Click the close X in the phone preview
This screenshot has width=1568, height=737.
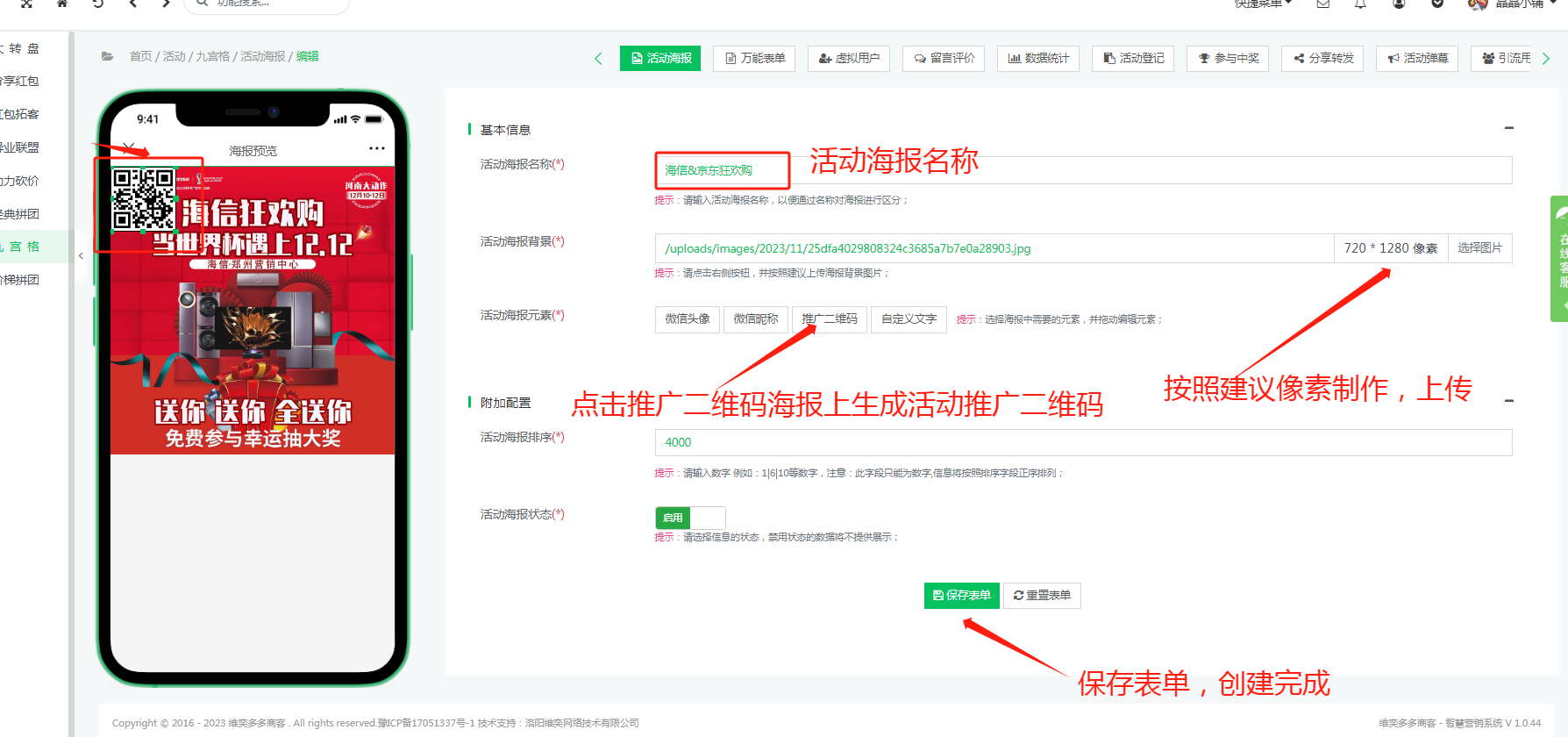pos(129,147)
